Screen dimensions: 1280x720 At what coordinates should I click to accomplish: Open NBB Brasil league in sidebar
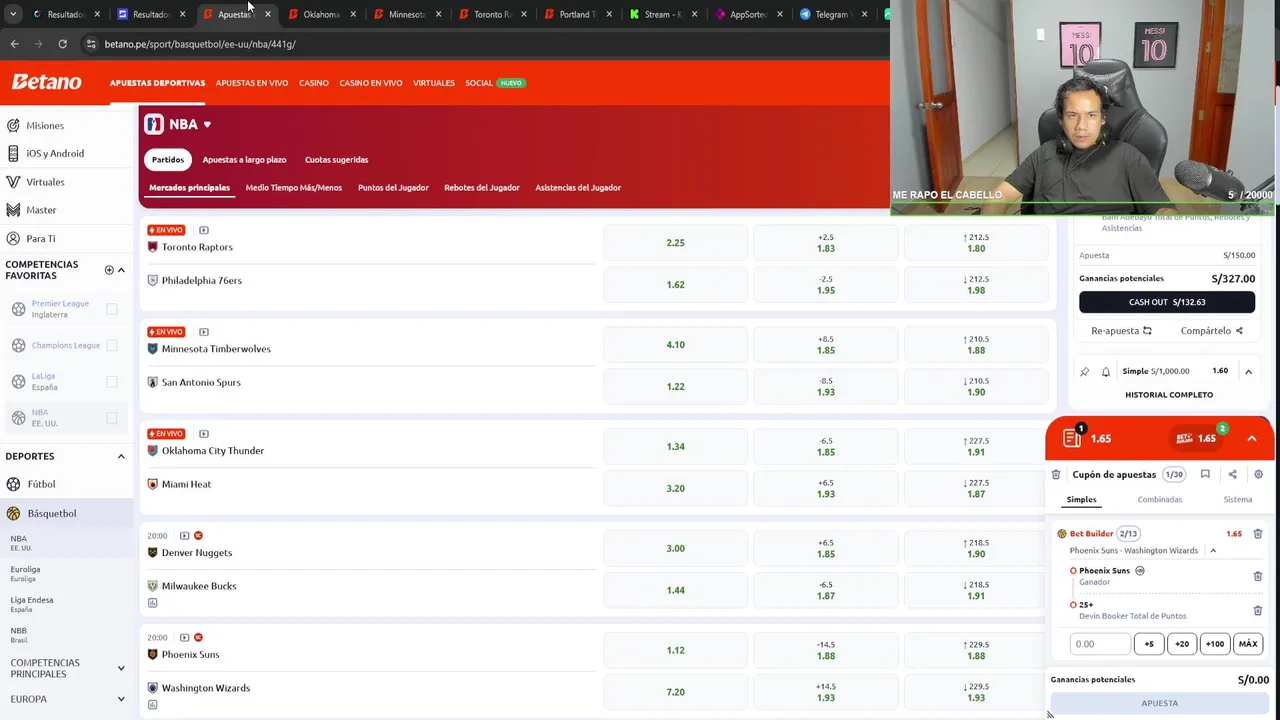point(19,635)
